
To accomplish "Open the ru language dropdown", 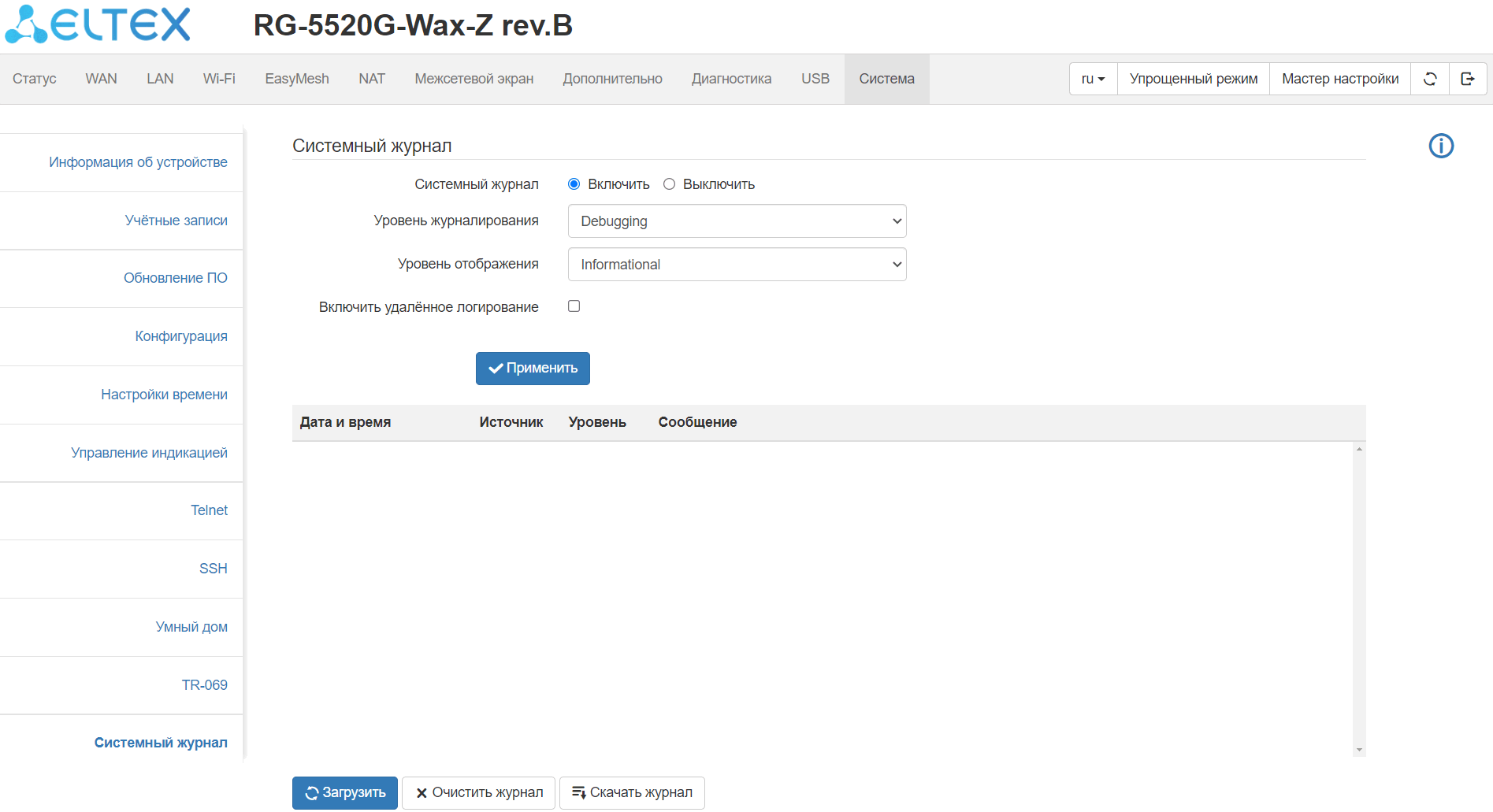I will pyautogui.click(x=1093, y=79).
